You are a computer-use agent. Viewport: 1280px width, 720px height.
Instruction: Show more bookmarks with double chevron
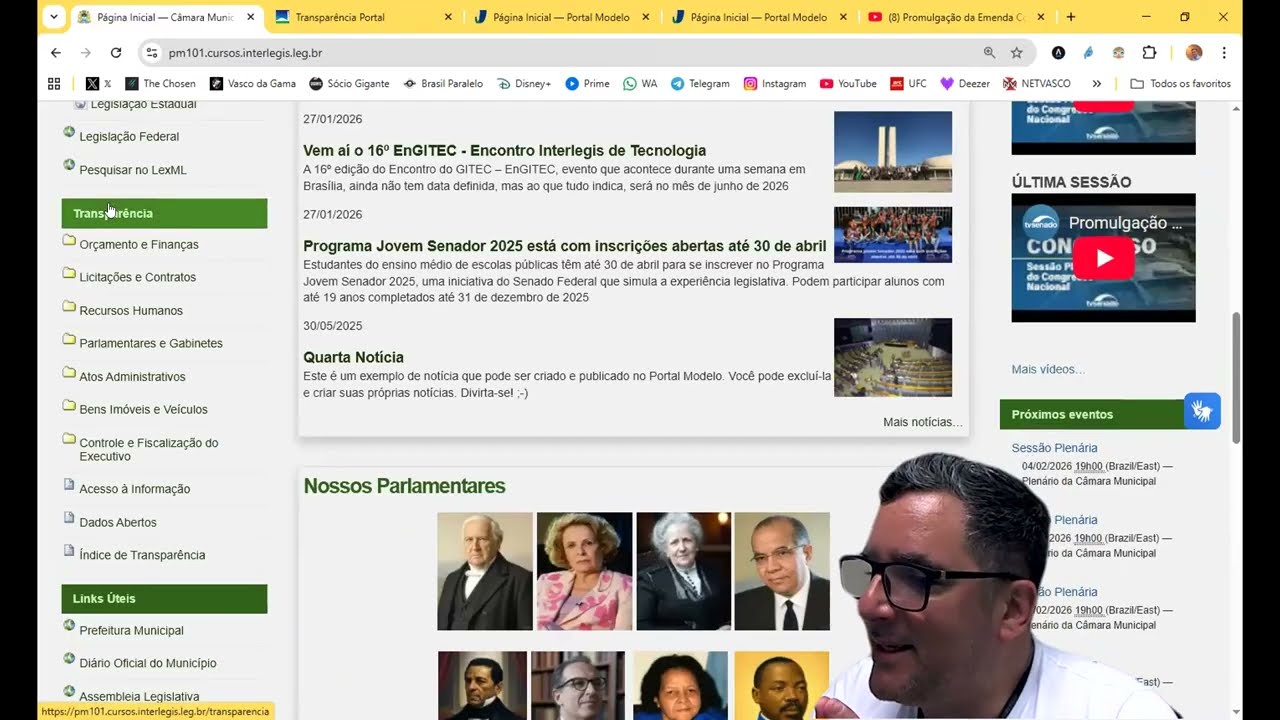coord(1097,84)
